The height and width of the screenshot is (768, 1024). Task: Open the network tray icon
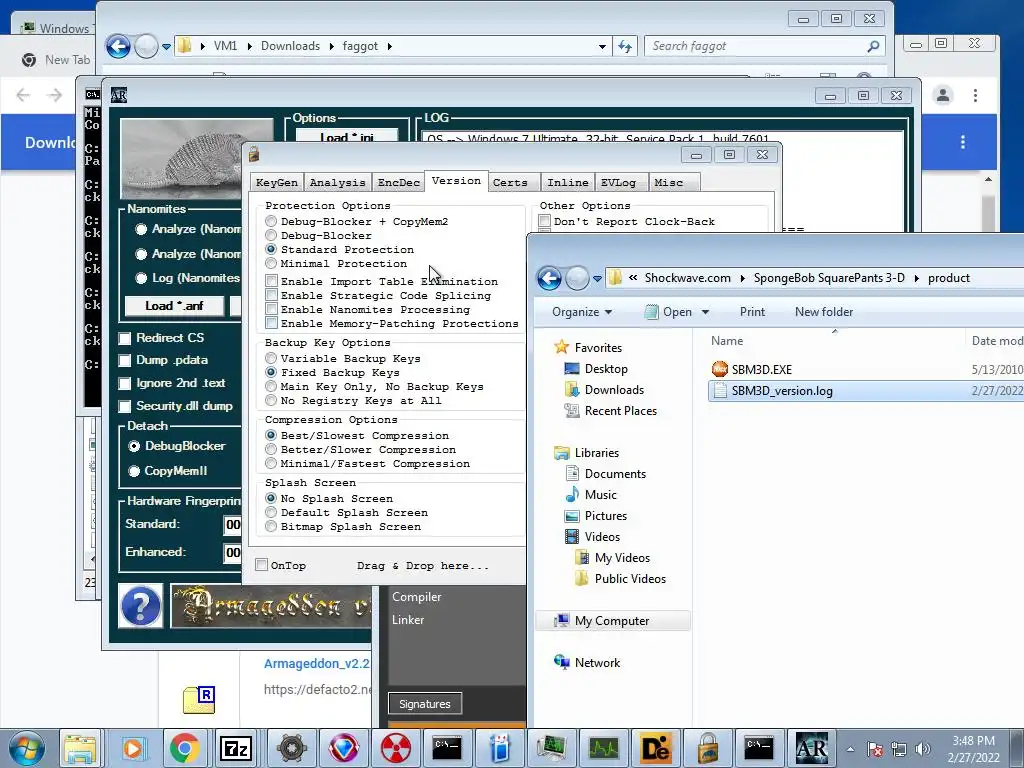coord(899,749)
